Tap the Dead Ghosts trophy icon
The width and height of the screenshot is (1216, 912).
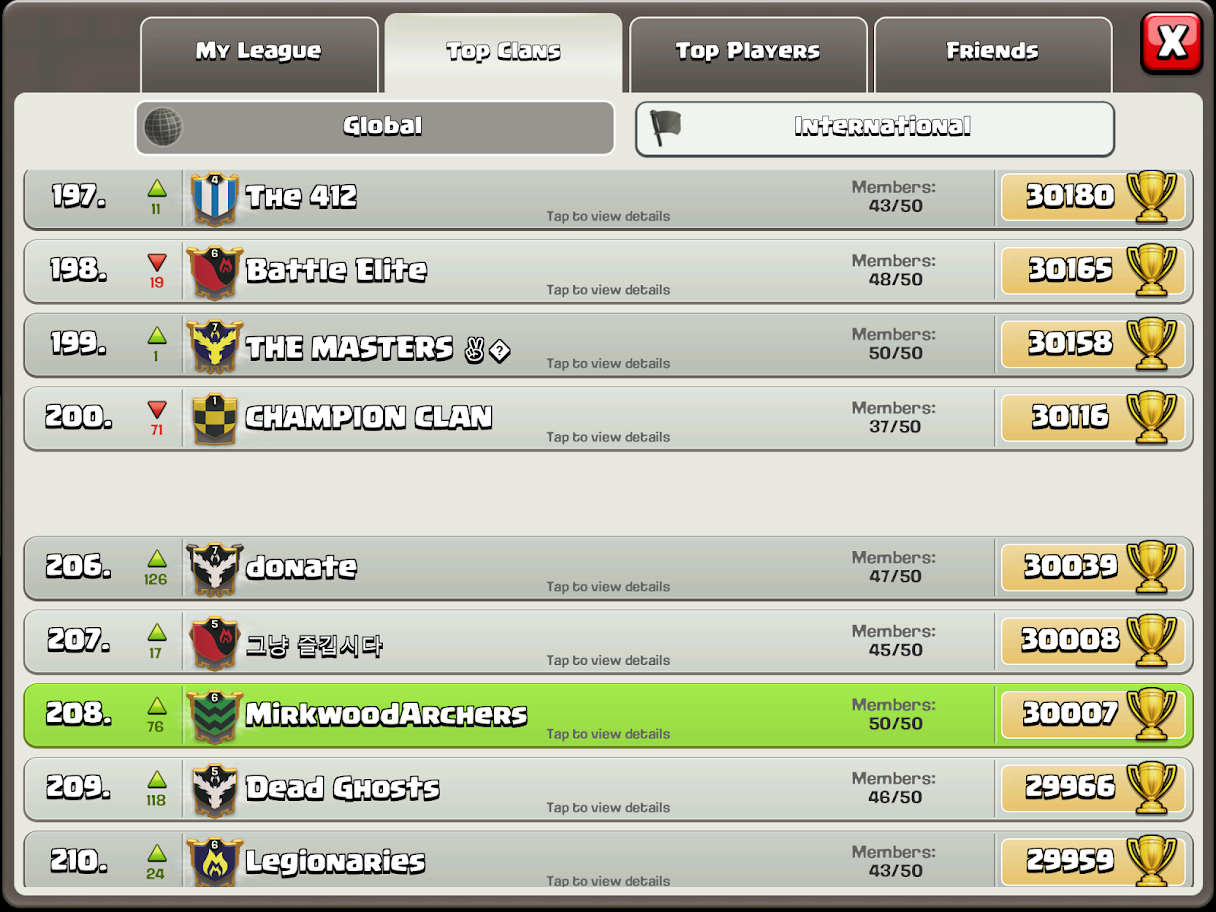tap(1151, 787)
